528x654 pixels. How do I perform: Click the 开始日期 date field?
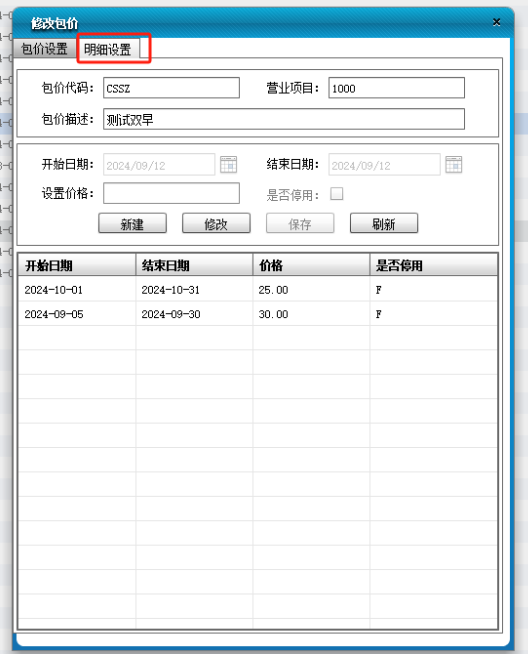(159, 165)
